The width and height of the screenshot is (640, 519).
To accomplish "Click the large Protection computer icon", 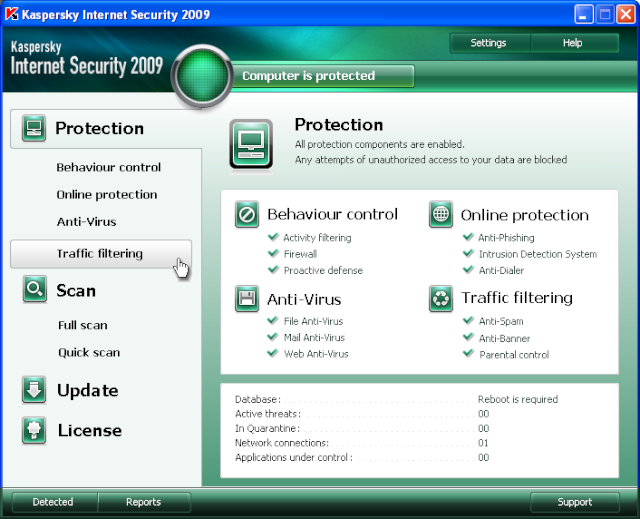I will [x=251, y=144].
